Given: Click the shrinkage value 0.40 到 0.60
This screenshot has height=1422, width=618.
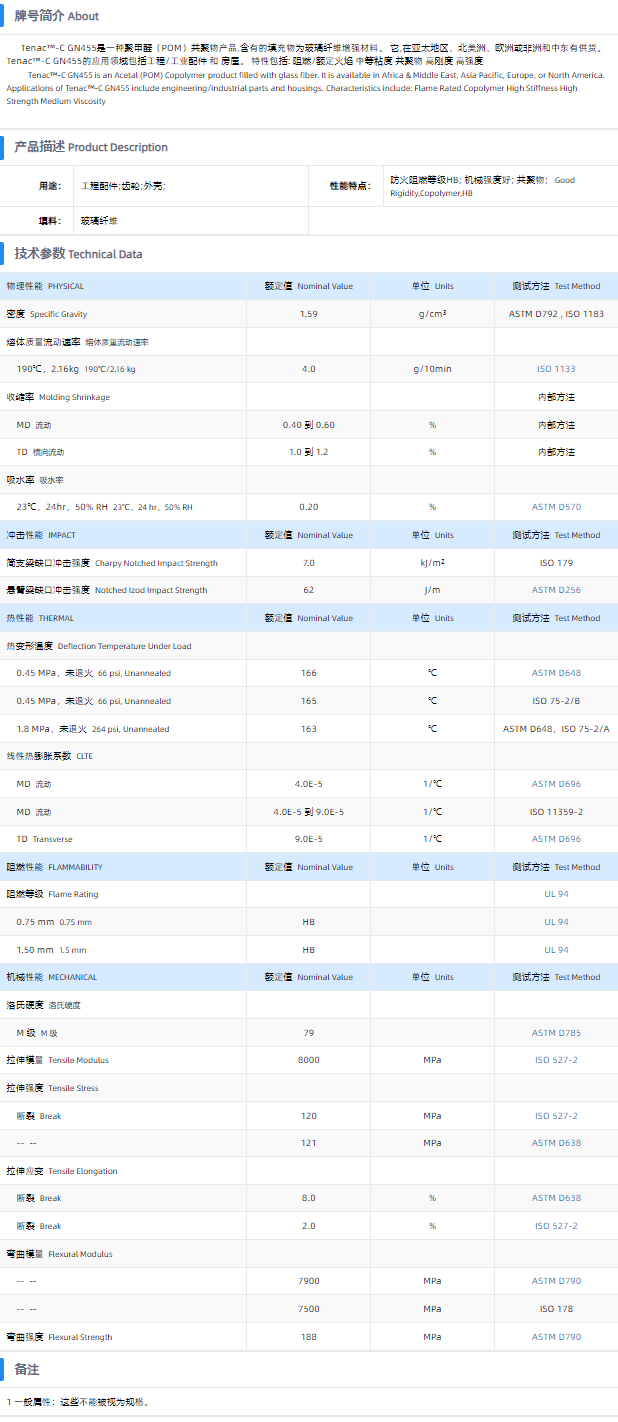Looking at the screenshot, I should [309, 425].
